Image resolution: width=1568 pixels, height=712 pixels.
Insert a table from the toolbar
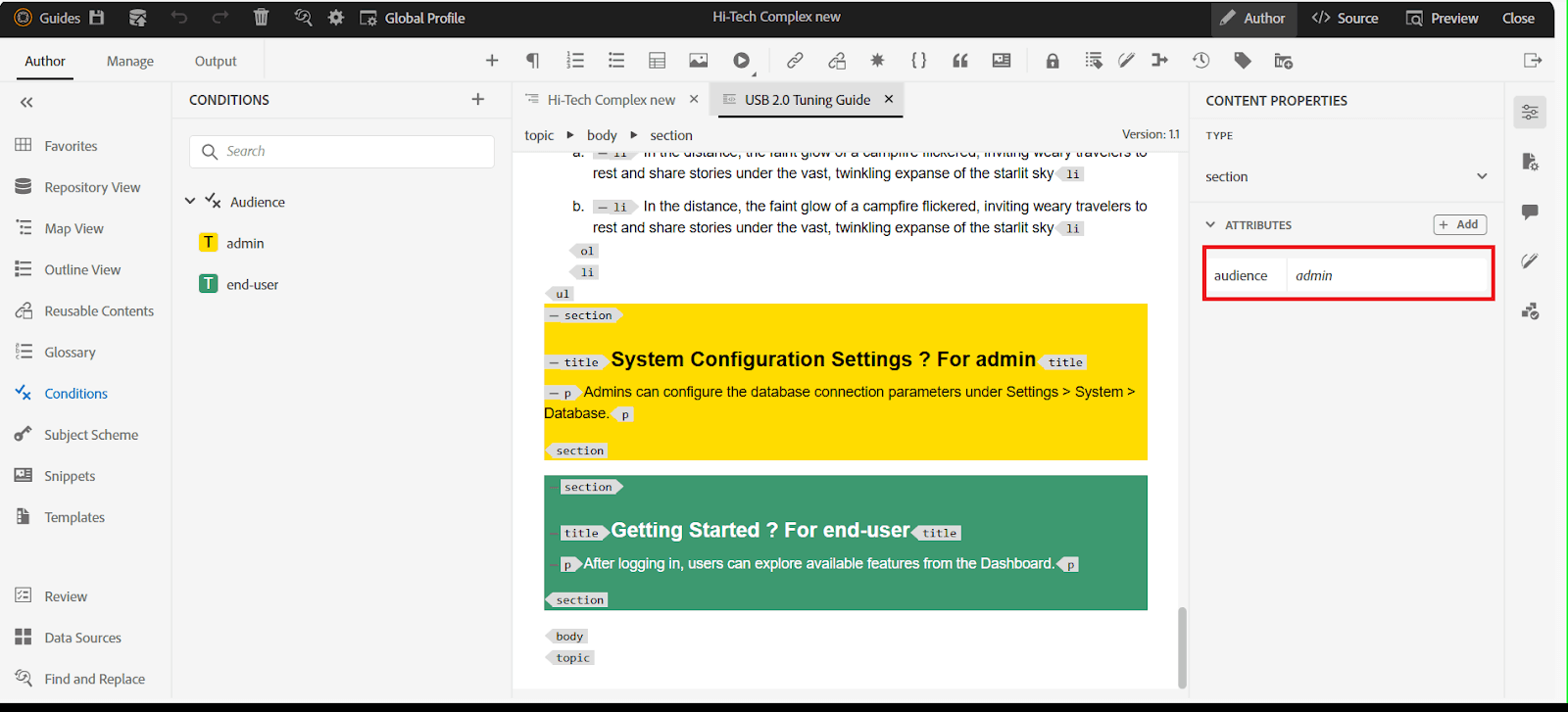click(657, 61)
